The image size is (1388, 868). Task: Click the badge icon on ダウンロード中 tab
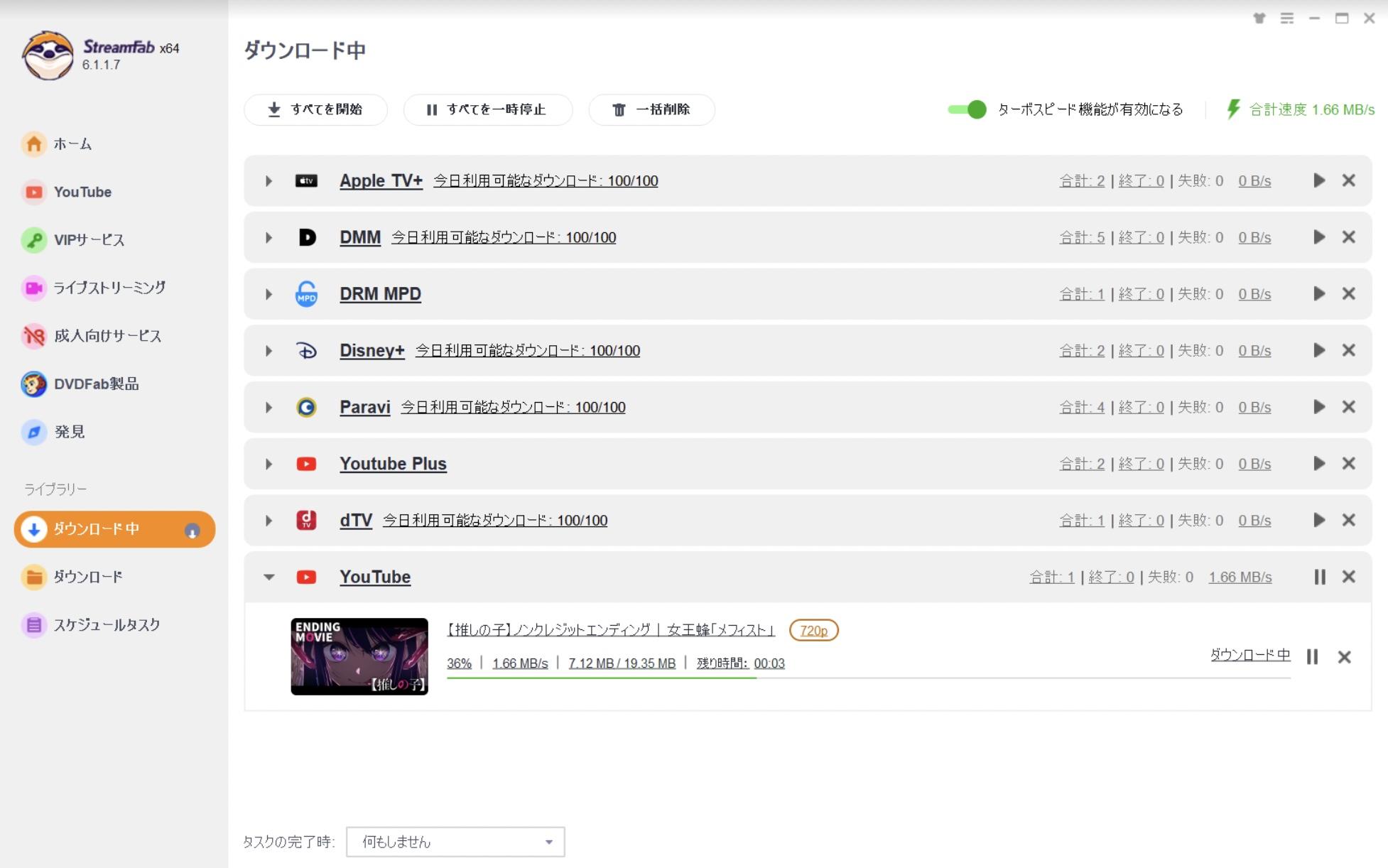coord(192,531)
